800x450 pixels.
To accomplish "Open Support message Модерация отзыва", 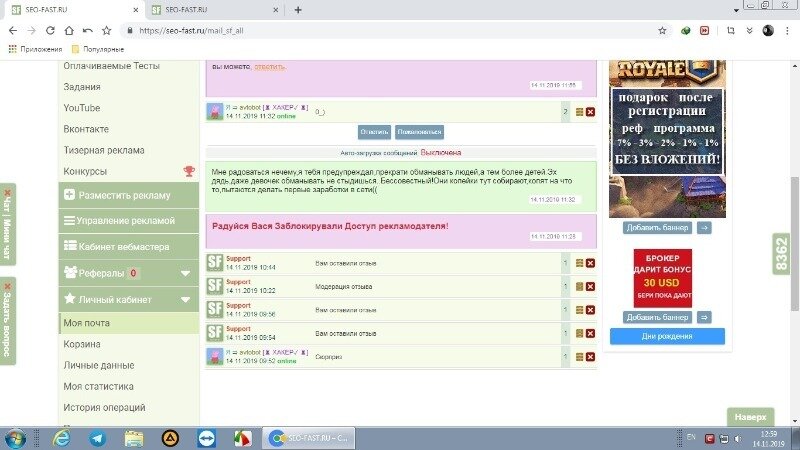I will [343, 287].
